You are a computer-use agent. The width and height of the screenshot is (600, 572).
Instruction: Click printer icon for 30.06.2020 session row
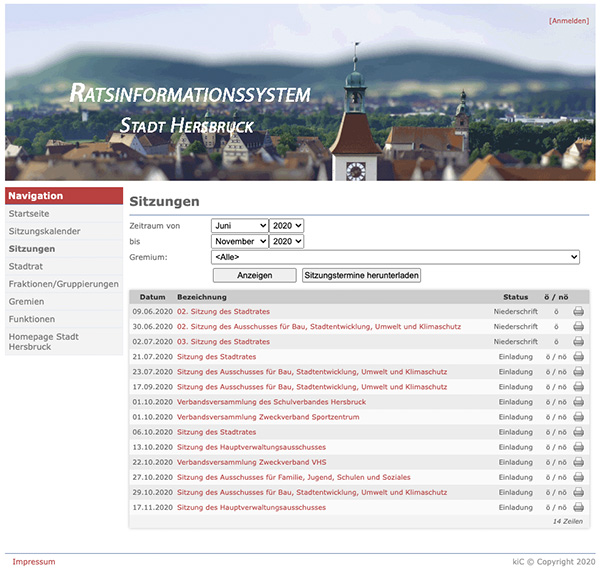[578, 327]
